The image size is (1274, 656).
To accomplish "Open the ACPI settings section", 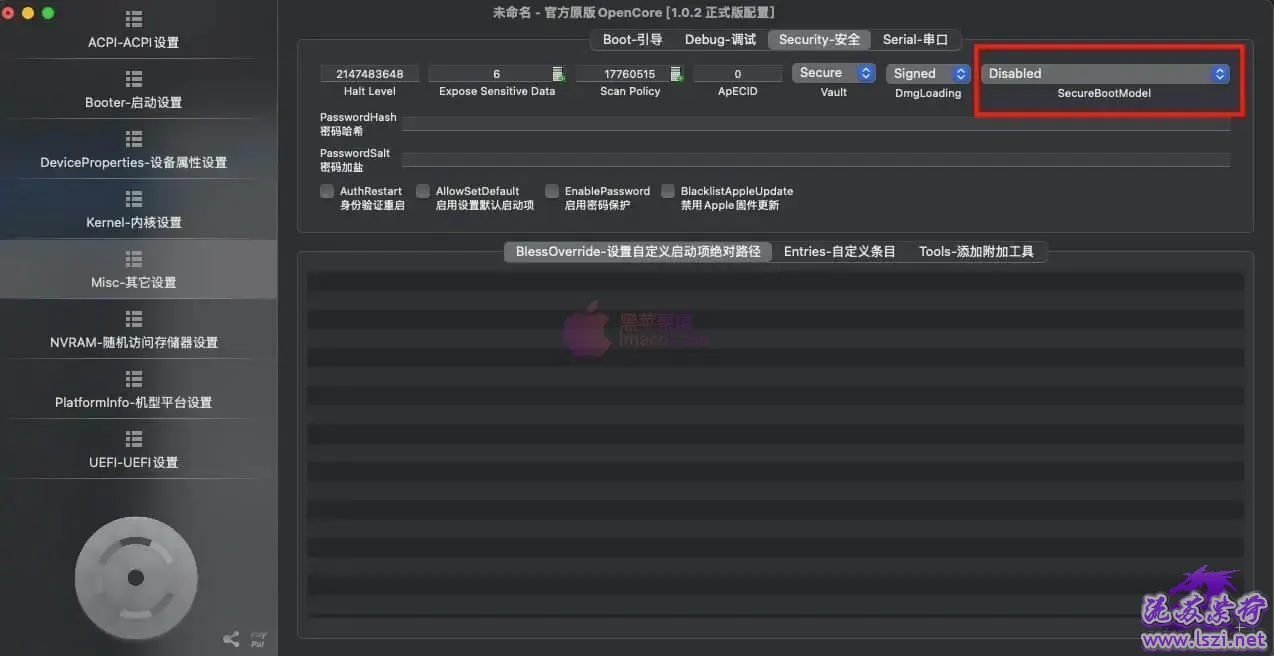I will point(133,32).
